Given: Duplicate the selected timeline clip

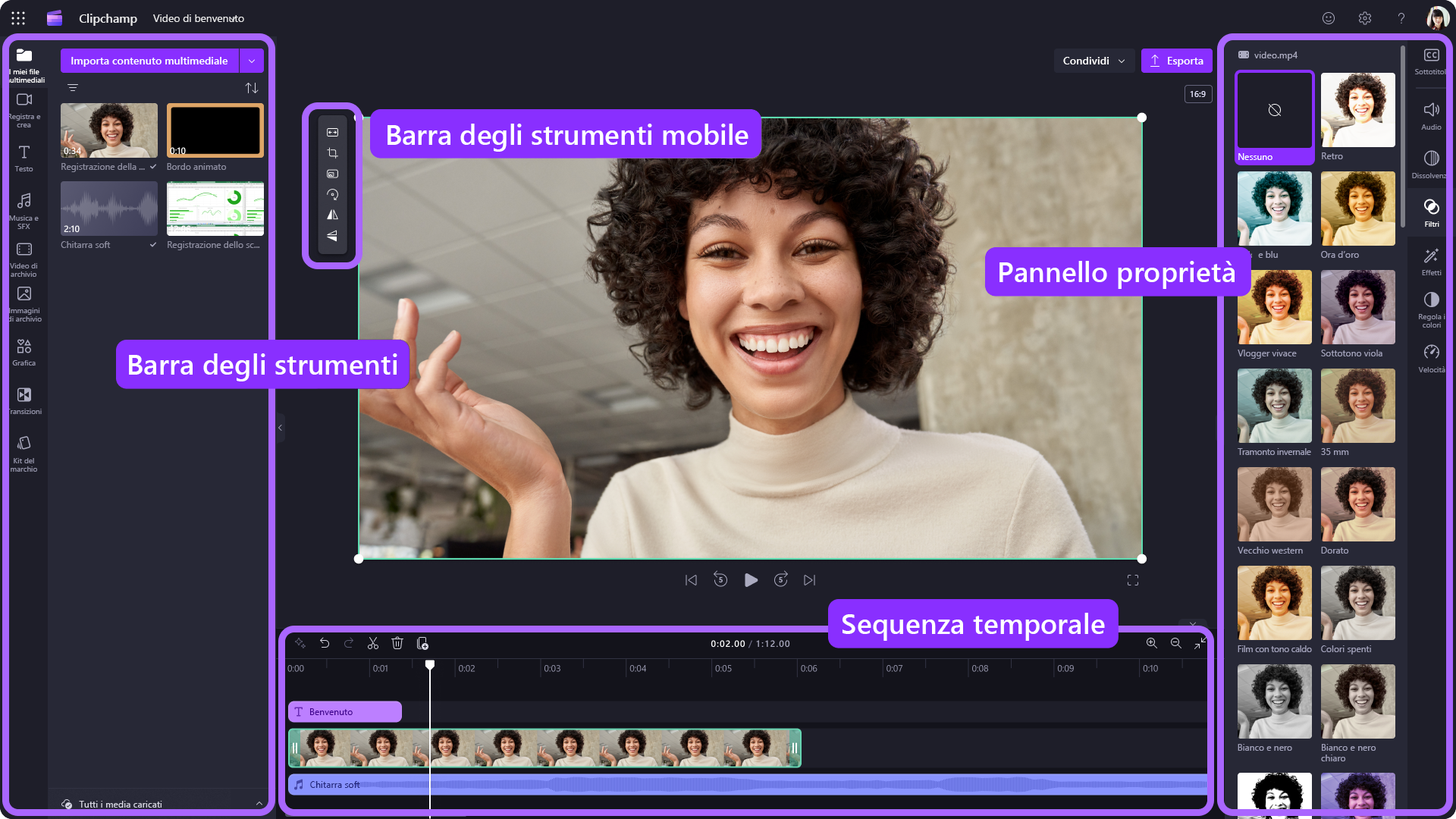Looking at the screenshot, I should [x=422, y=643].
